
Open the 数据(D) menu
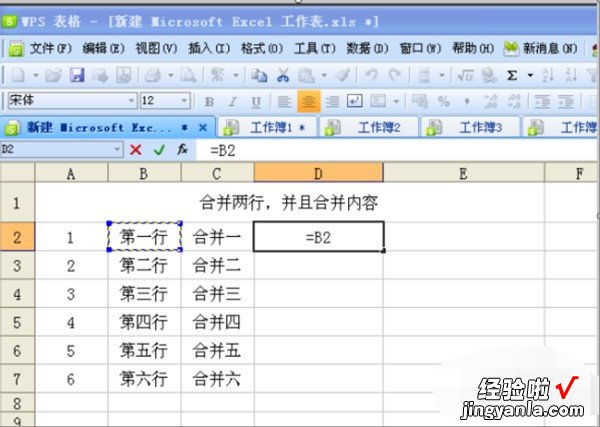367,49
